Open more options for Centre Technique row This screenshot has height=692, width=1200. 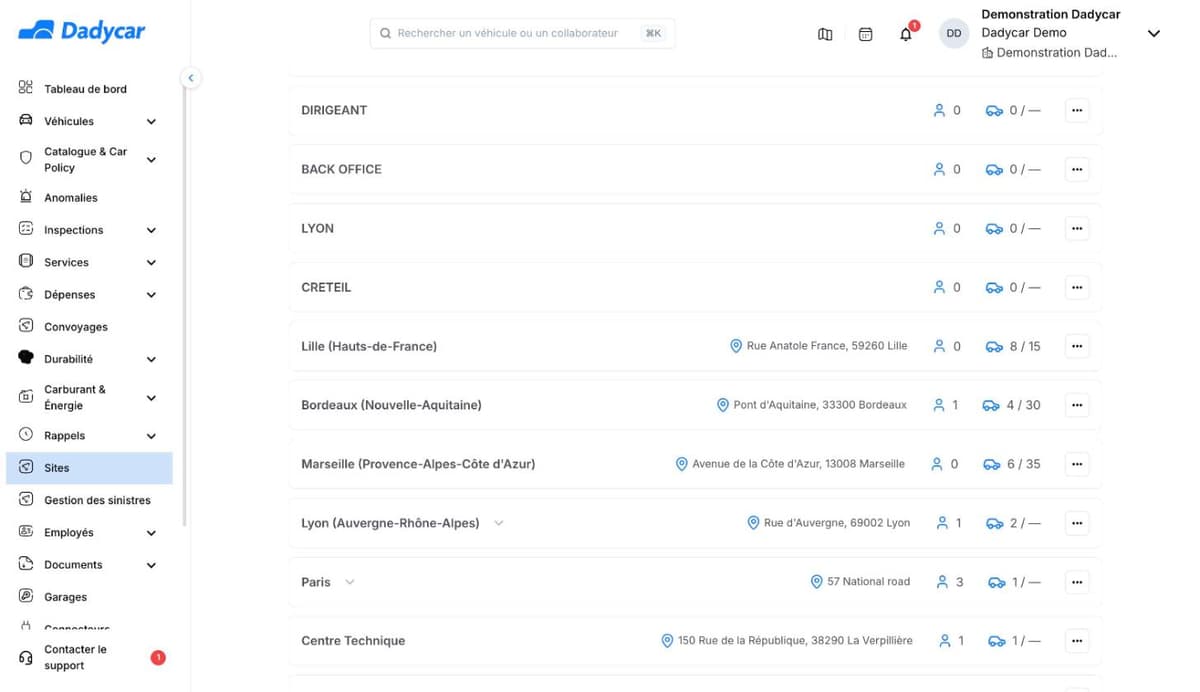click(x=1077, y=641)
